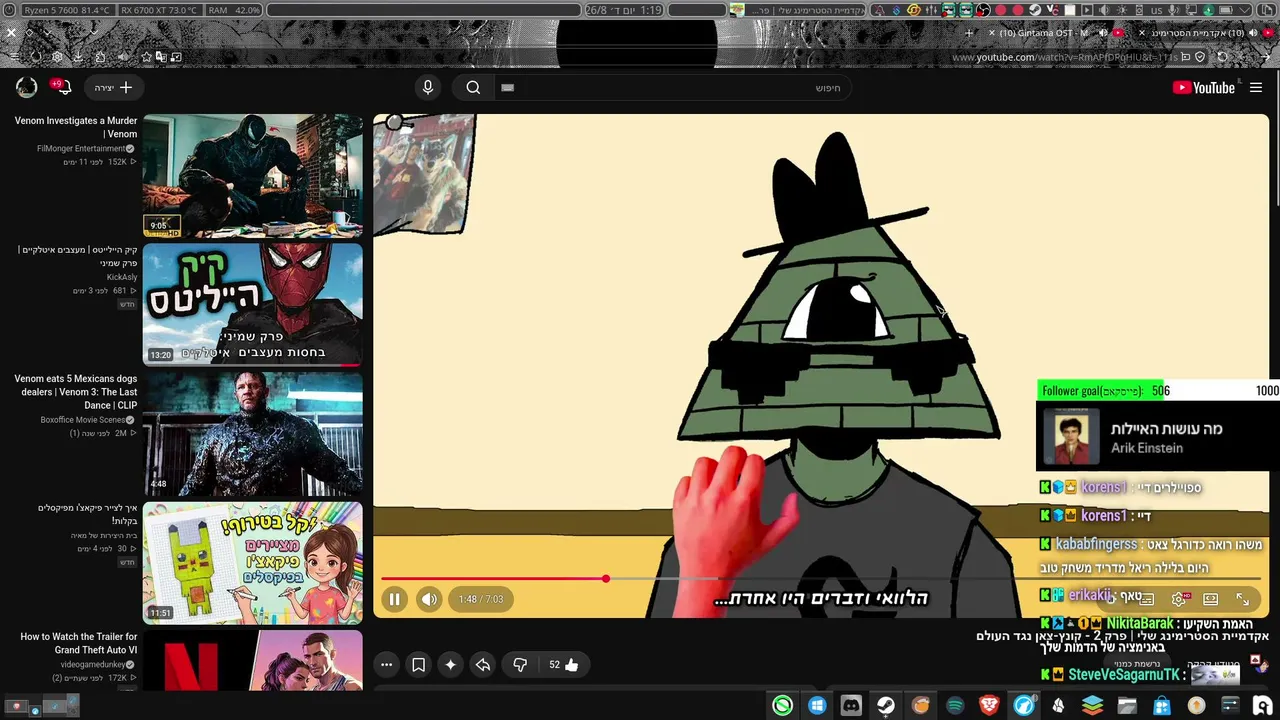Switch the player to theater mode
Image resolution: width=1280 pixels, height=720 pixels.
coord(1211,599)
